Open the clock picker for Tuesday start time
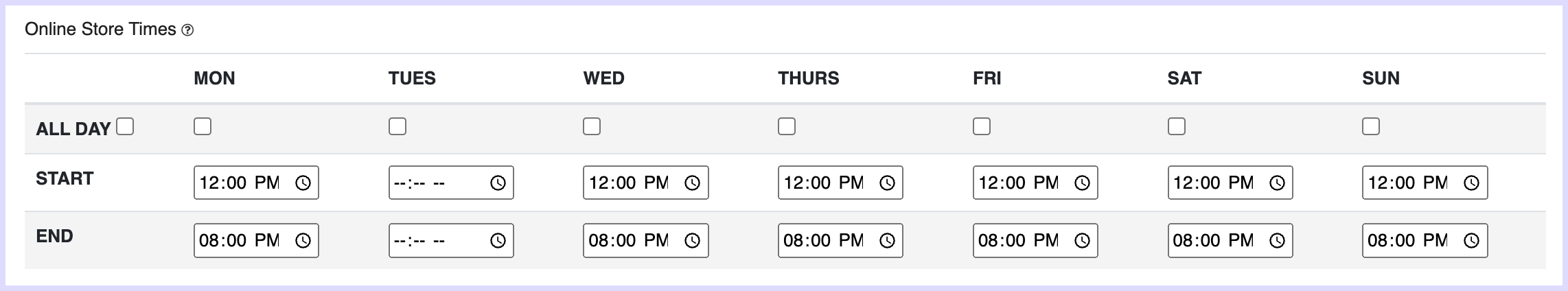This screenshot has height=291, width=1568. pyautogui.click(x=498, y=183)
